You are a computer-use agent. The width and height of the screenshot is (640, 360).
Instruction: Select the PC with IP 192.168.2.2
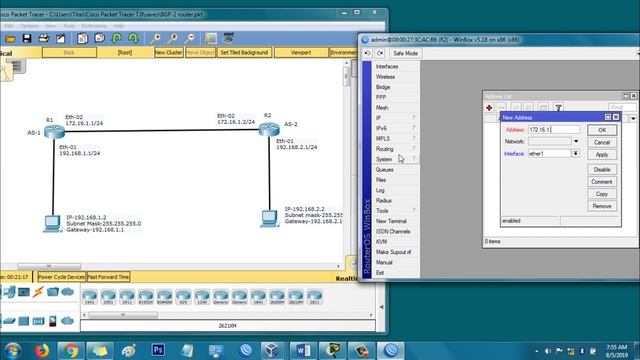[x=269, y=218]
